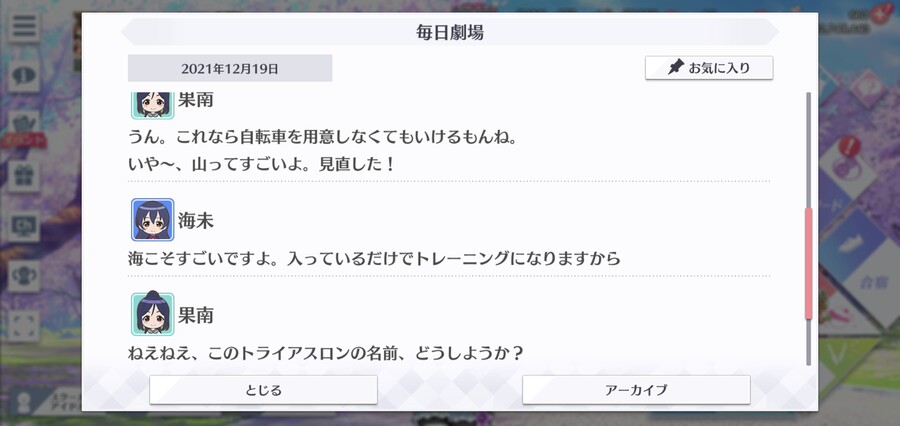Click Kanan's avatar beside lower 果南 name
Viewport: 900px width, 426px height.
point(153,313)
